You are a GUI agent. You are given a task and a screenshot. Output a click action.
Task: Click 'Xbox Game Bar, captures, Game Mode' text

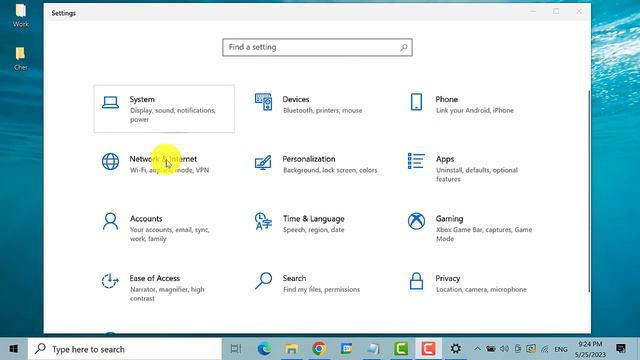[x=484, y=234]
